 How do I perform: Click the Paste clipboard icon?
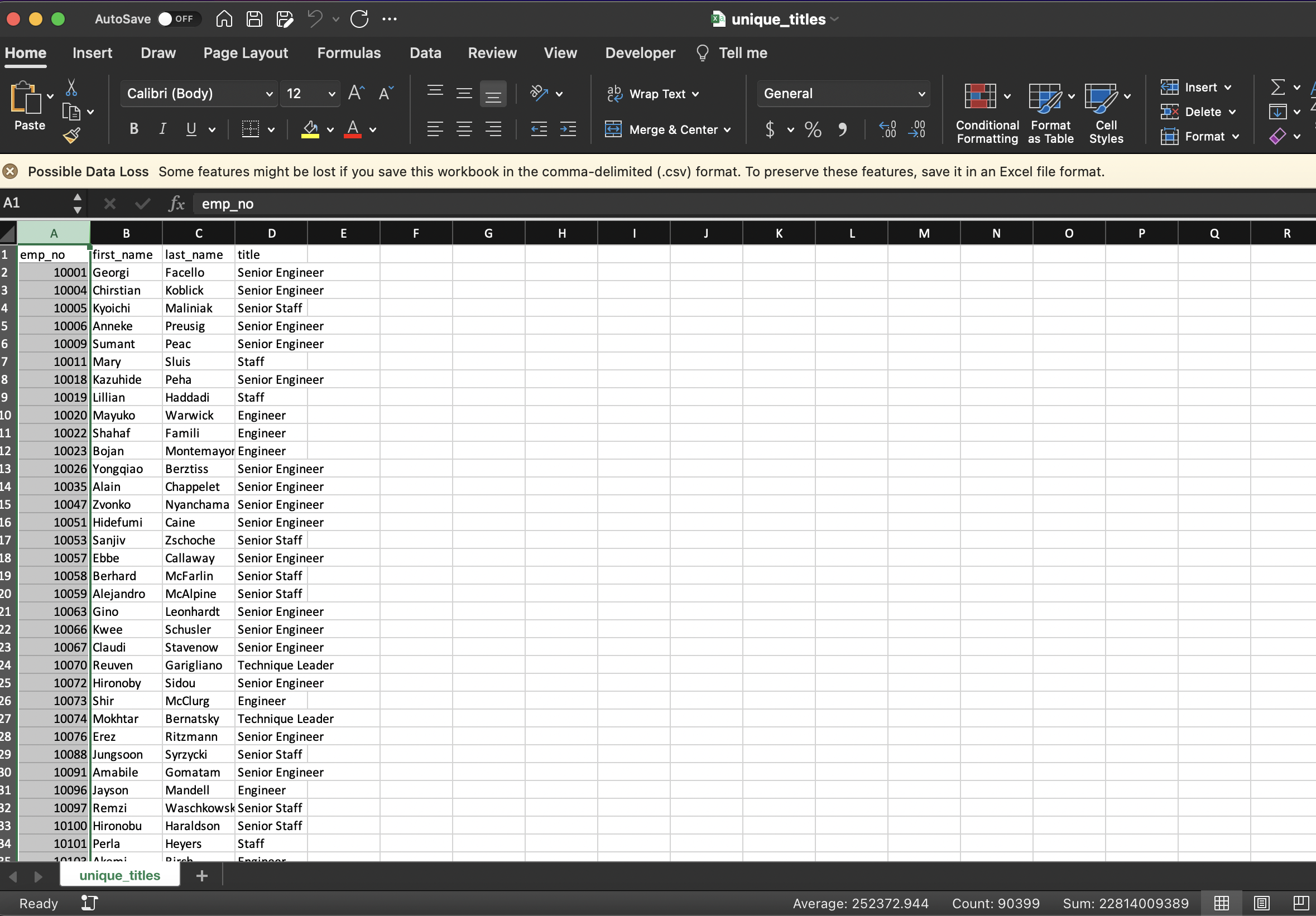[x=26, y=99]
